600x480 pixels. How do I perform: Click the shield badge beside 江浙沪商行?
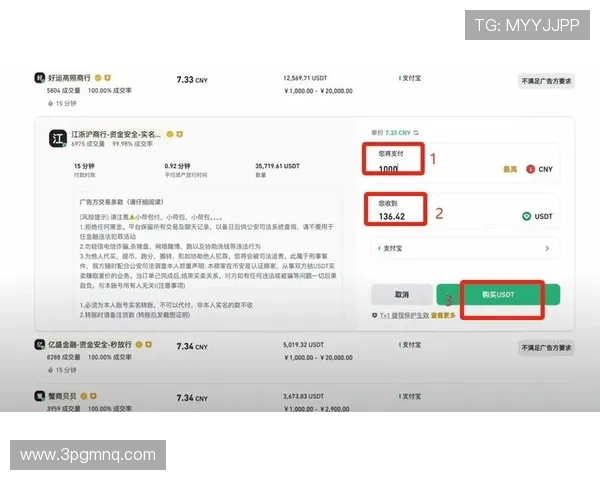point(179,134)
